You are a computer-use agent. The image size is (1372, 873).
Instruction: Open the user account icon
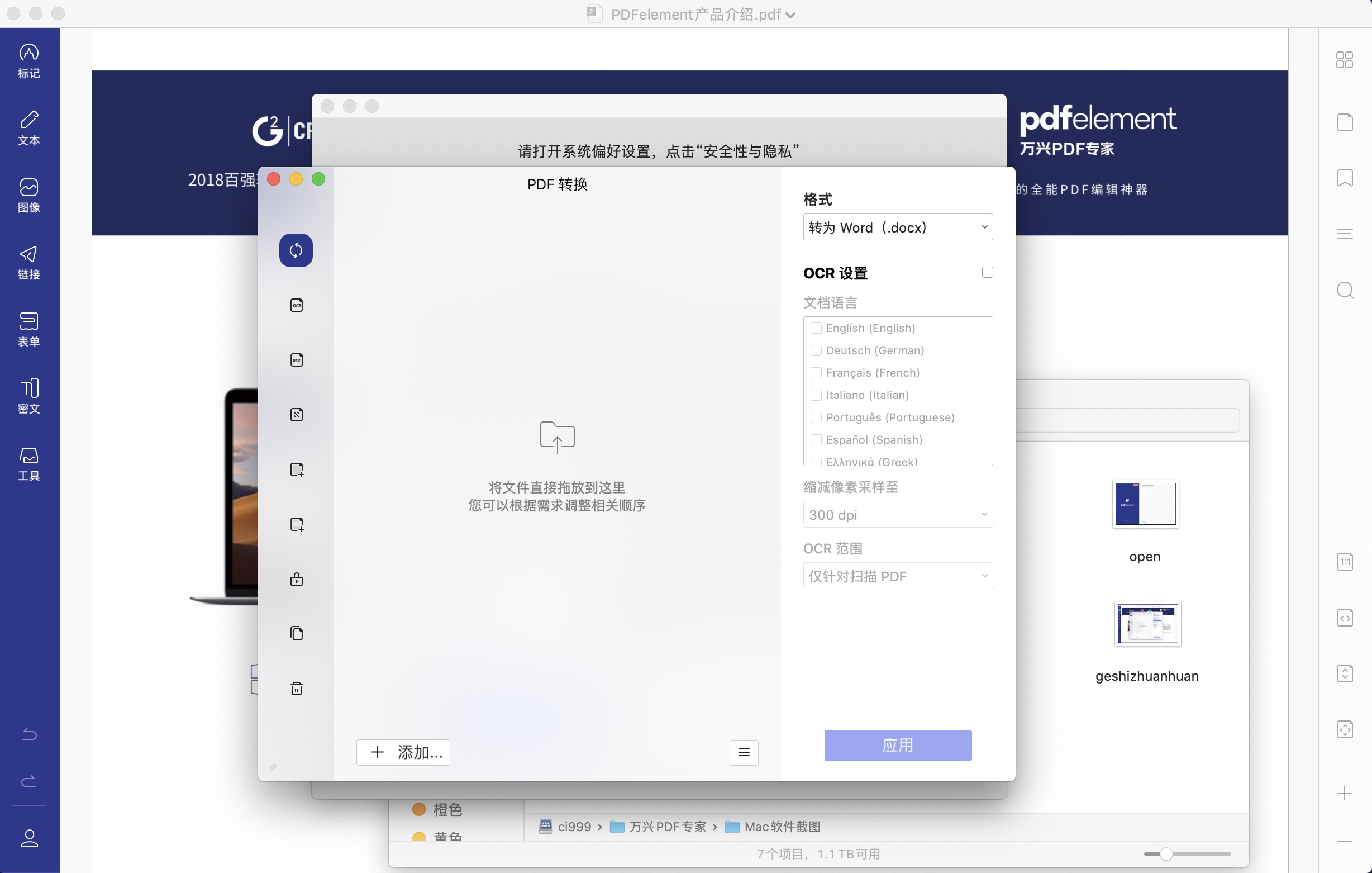(29, 838)
